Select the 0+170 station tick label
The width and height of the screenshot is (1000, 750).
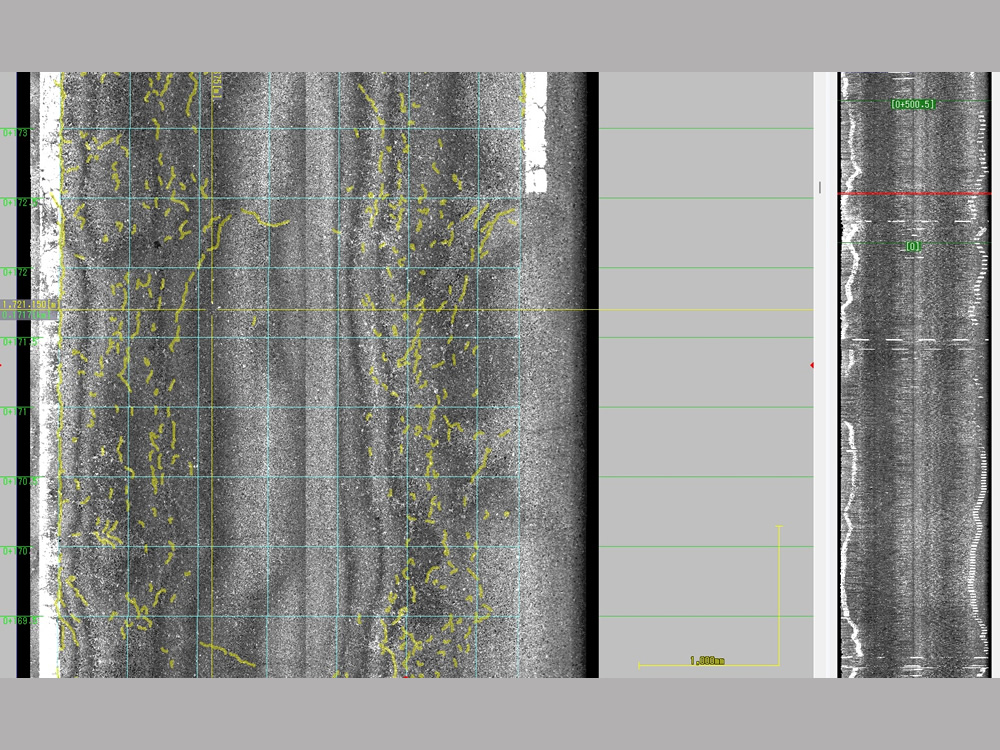coord(15,551)
